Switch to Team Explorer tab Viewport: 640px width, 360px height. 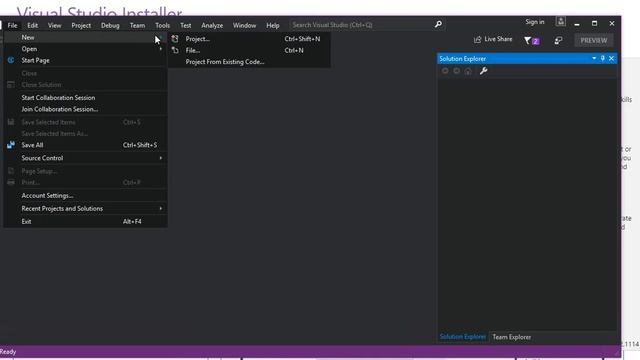click(511, 337)
